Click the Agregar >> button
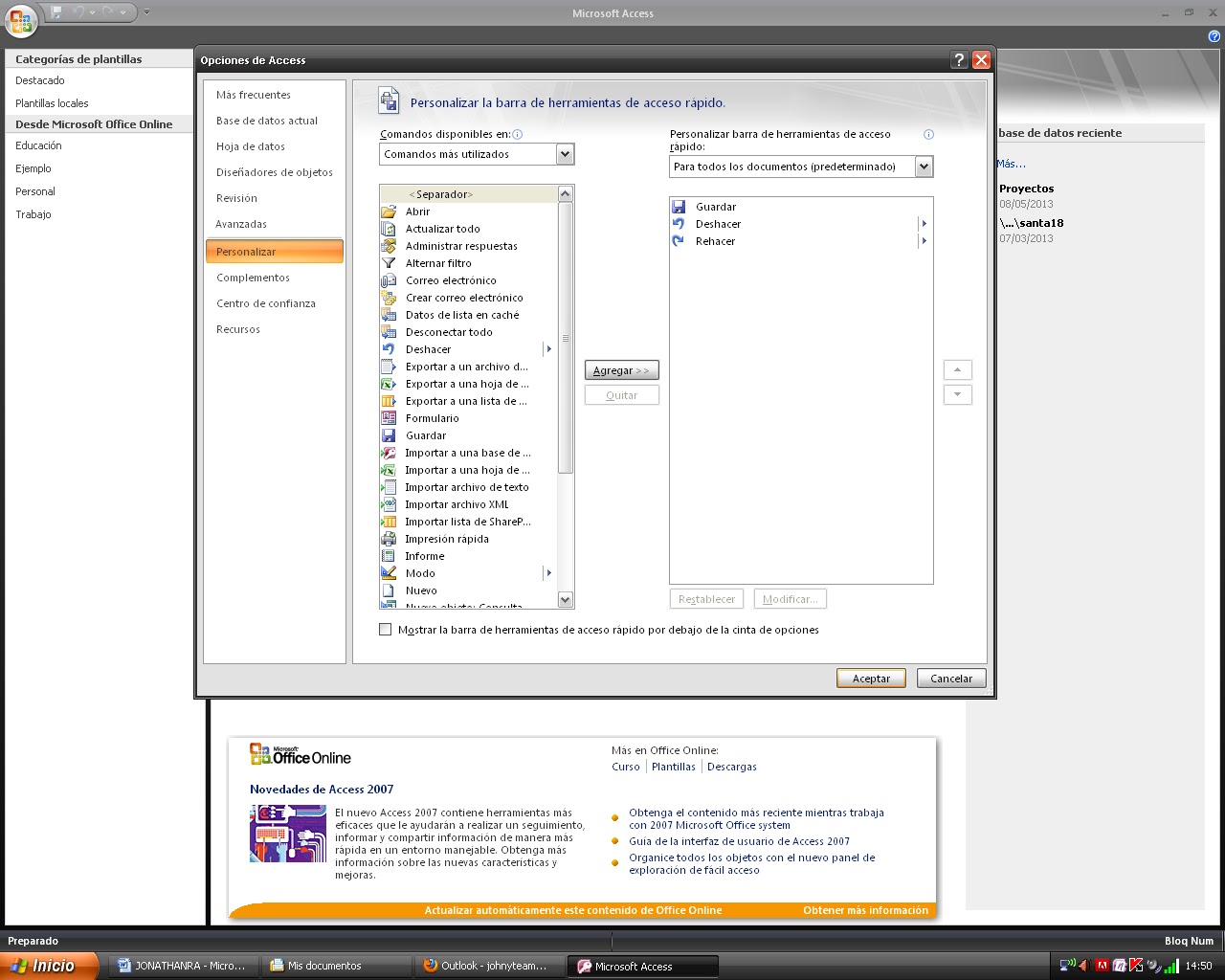 click(x=622, y=370)
